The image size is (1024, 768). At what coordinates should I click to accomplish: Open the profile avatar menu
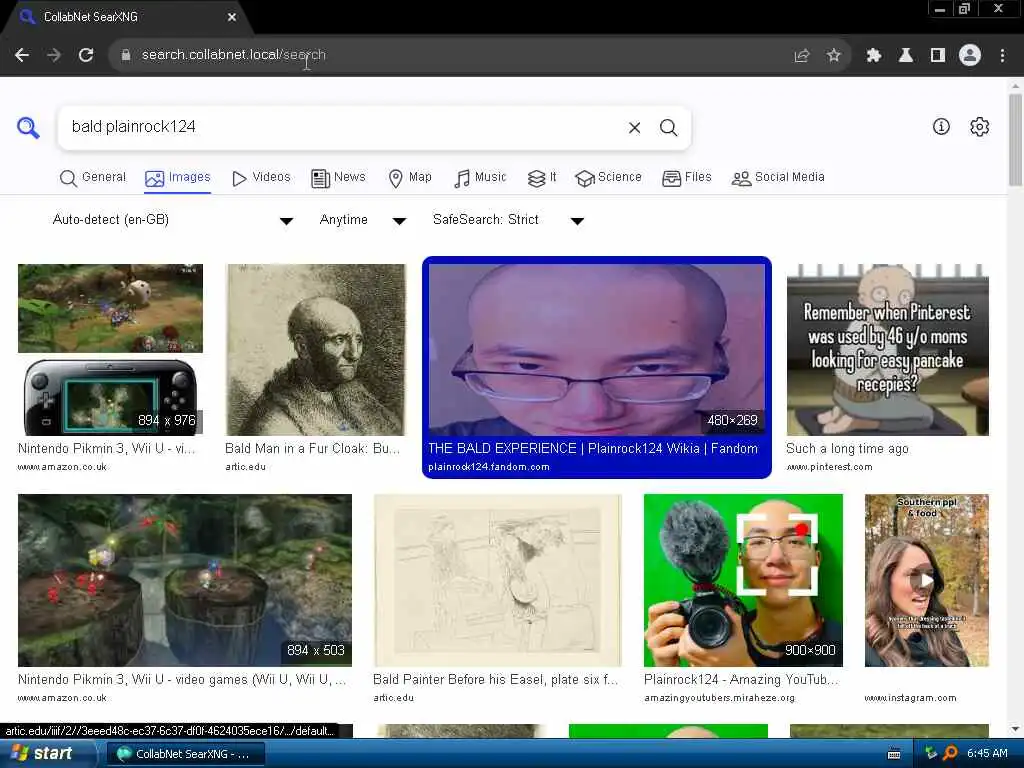(970, 55)
